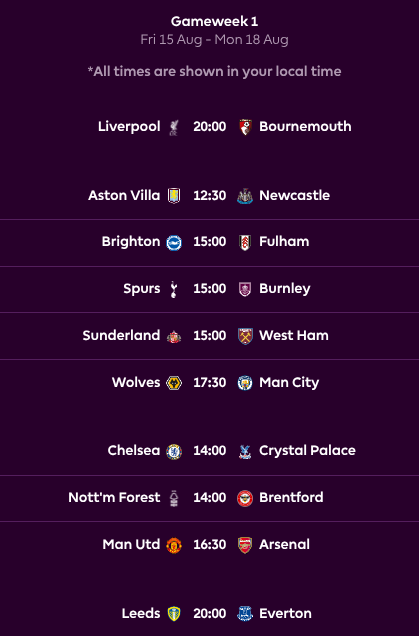Screen dimensions: 419x636
Task: Click the Brentford bee badge
Action: [x=245, y=498]
